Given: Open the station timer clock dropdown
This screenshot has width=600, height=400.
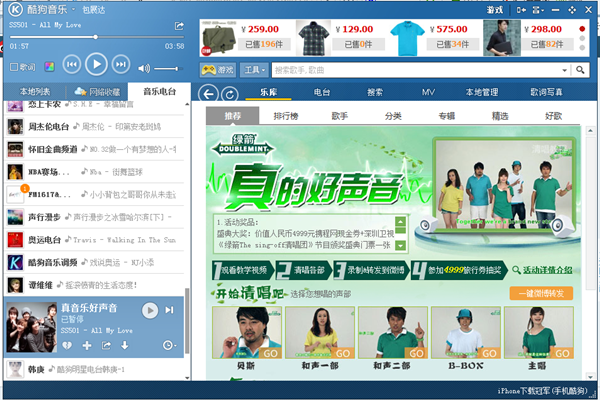Looking at the screenshot, I should (x=170, y=345).
